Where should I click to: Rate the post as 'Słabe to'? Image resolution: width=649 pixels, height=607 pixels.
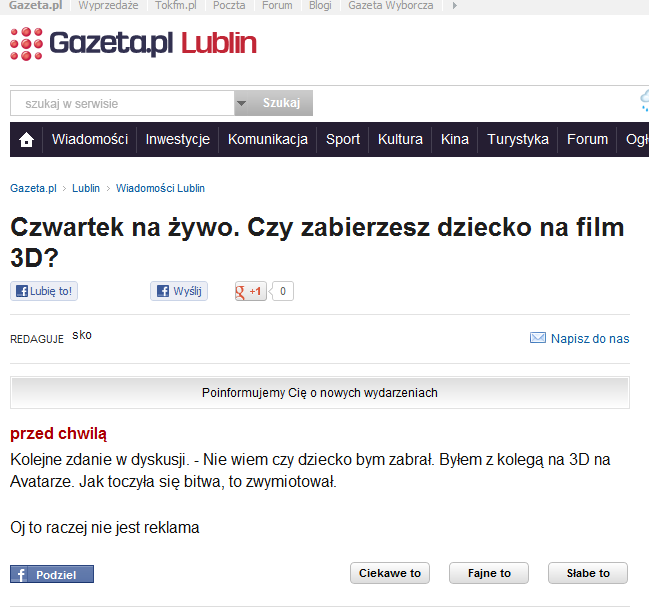(588, 573)
